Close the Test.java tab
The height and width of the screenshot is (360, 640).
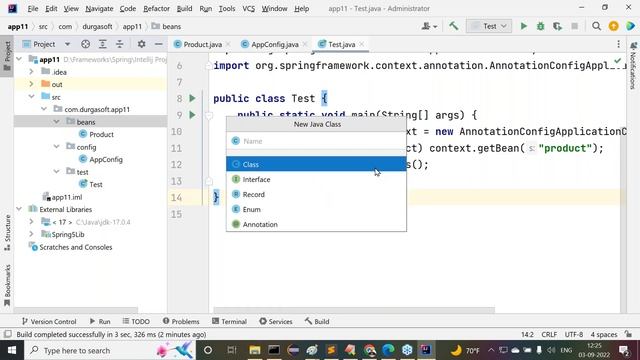361,44
